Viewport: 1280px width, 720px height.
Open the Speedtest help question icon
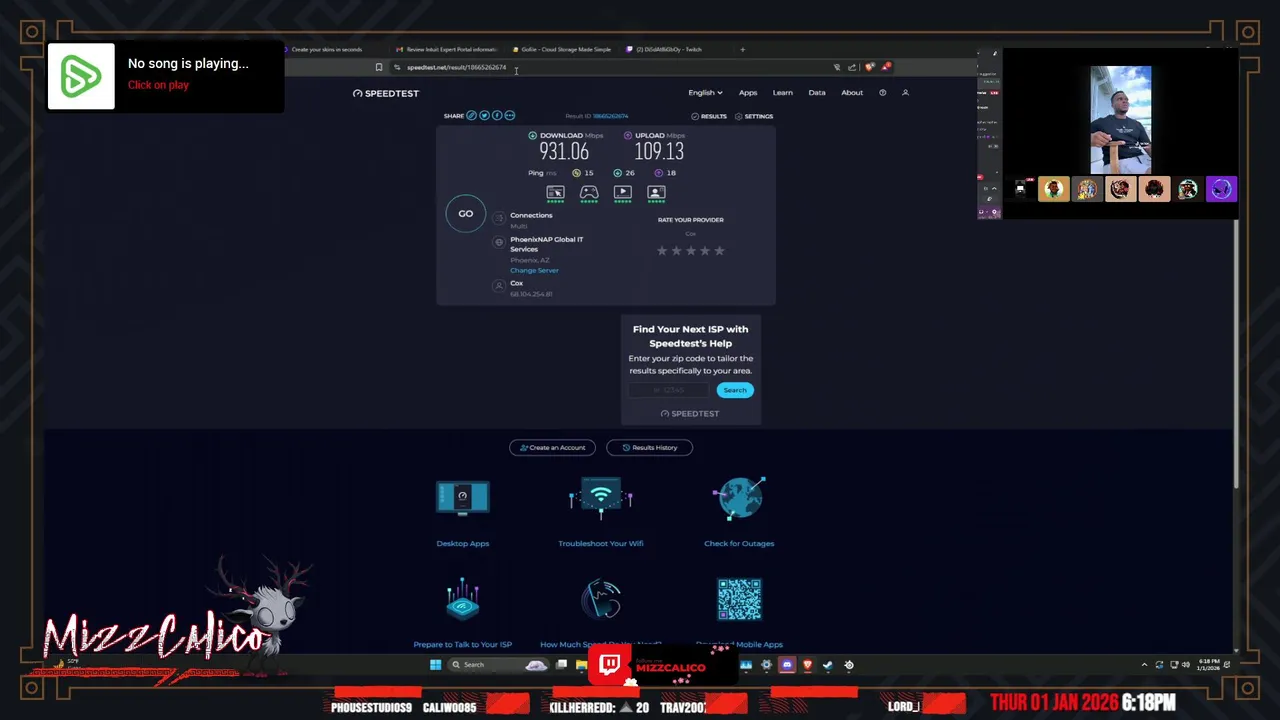click(882, 93)
